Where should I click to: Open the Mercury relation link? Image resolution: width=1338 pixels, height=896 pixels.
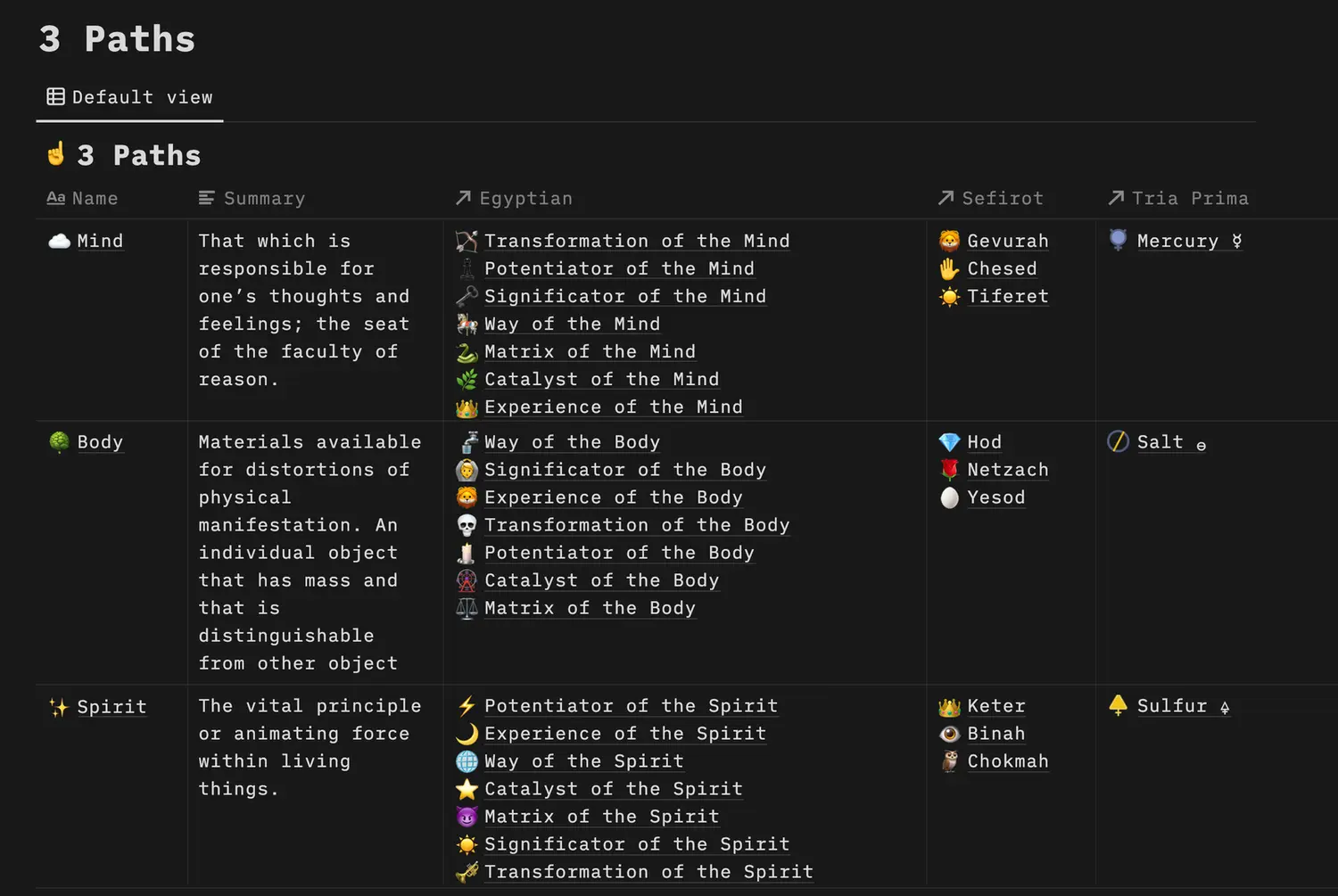[x=1177, y=241]
